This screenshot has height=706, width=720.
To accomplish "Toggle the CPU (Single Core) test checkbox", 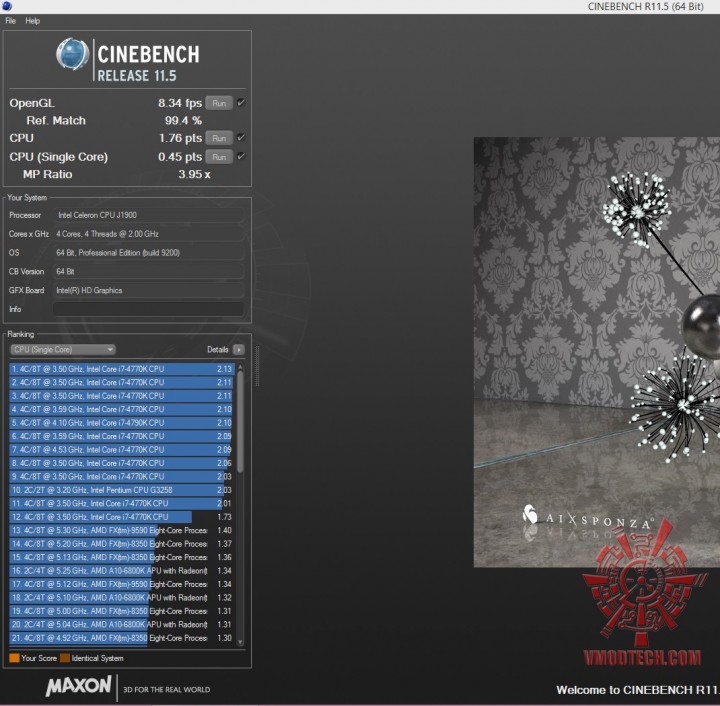I will point(241,157).
